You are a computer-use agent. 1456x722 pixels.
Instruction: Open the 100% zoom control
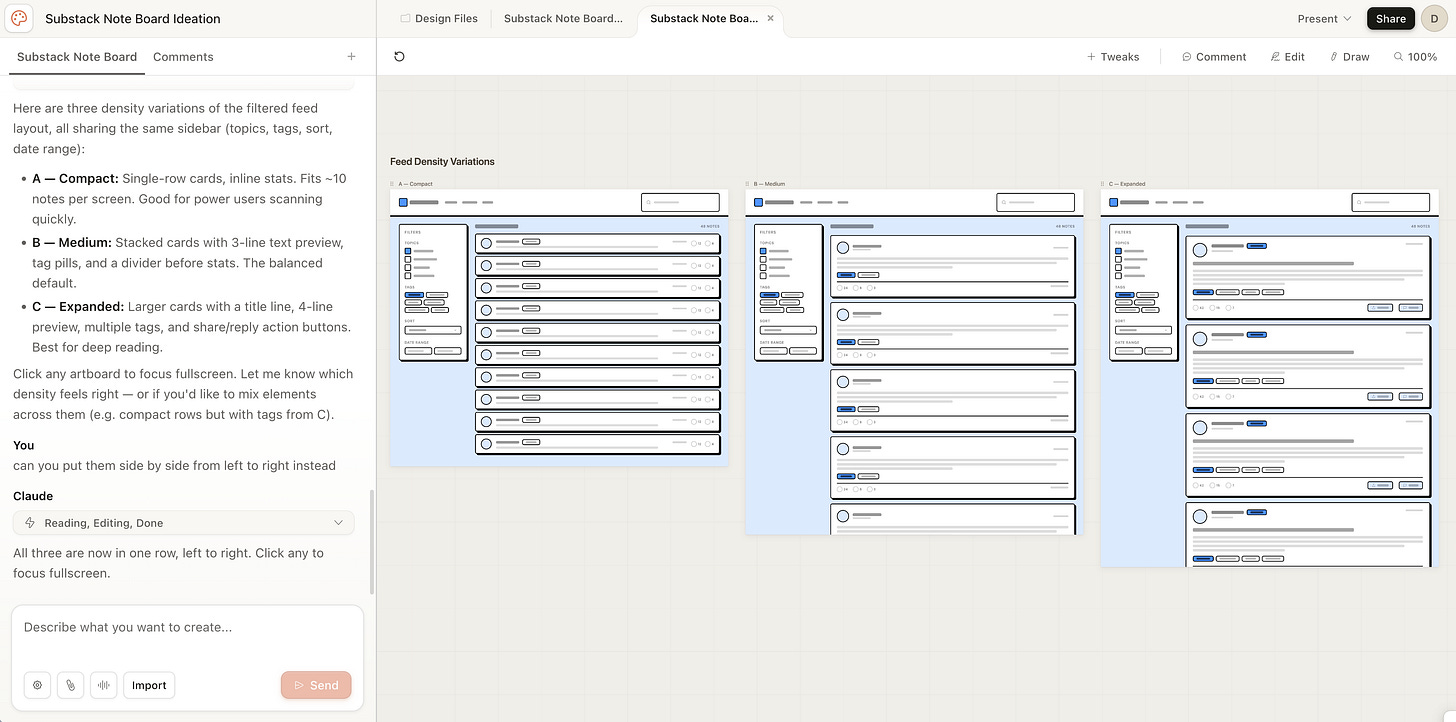pos(1415,57)
